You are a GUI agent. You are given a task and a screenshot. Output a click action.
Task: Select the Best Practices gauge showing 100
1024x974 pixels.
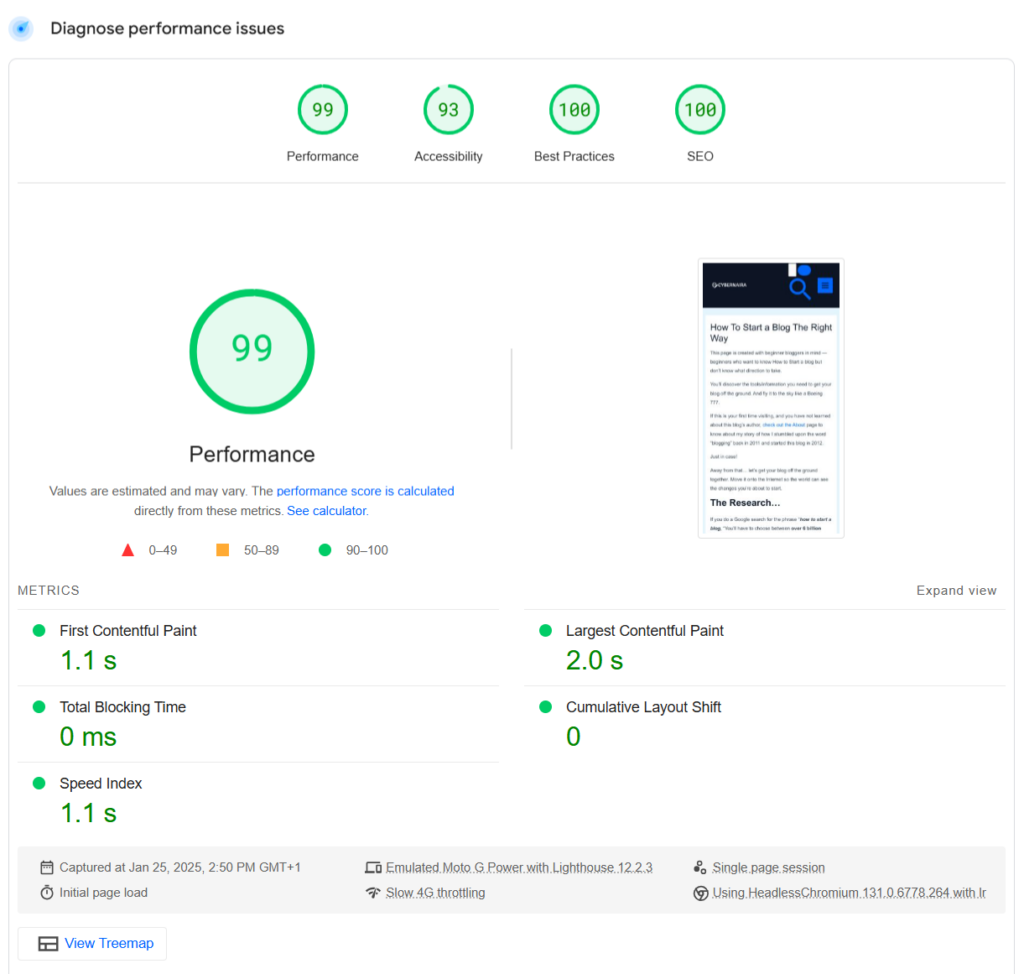coord(573,109)
